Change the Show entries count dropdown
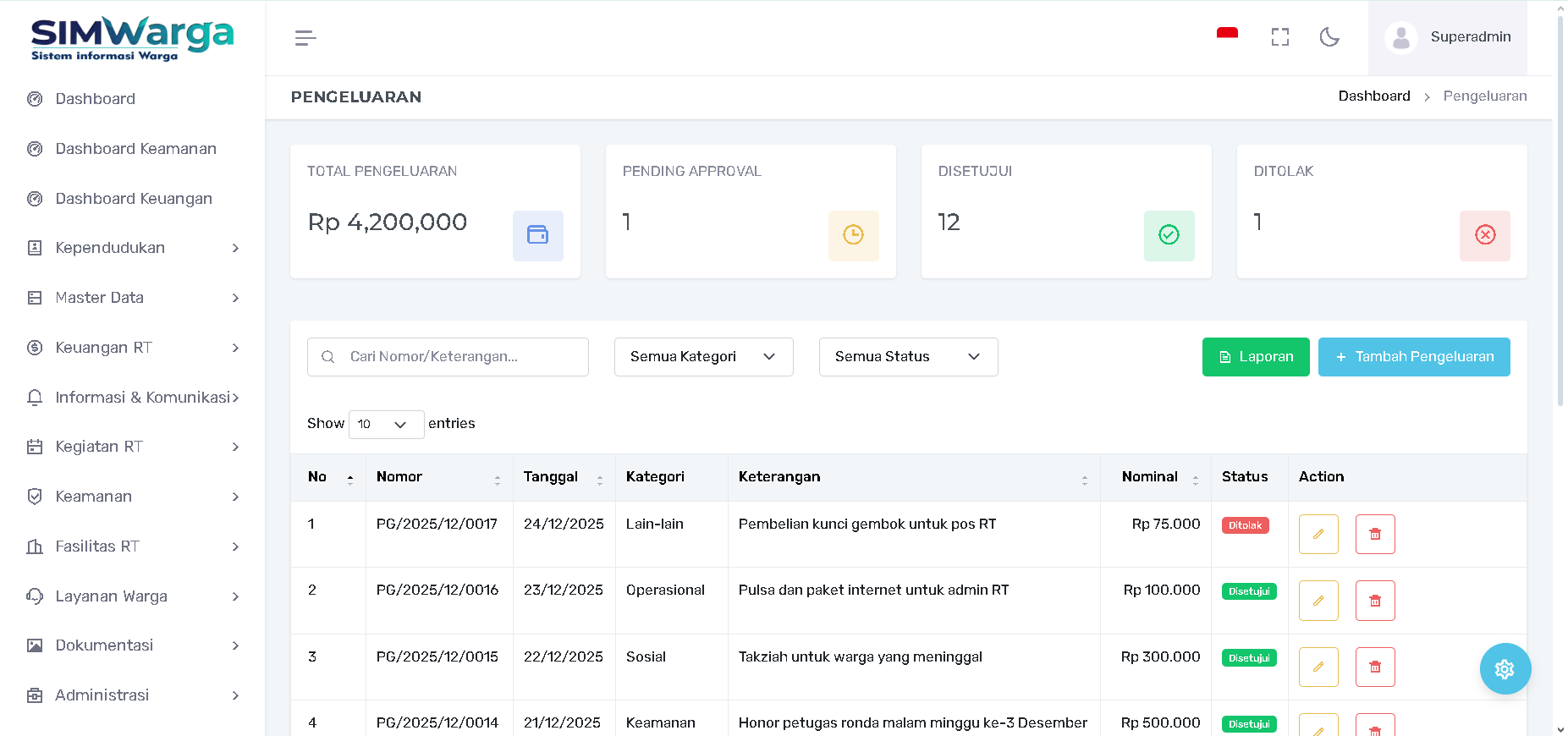 [385, 425]
